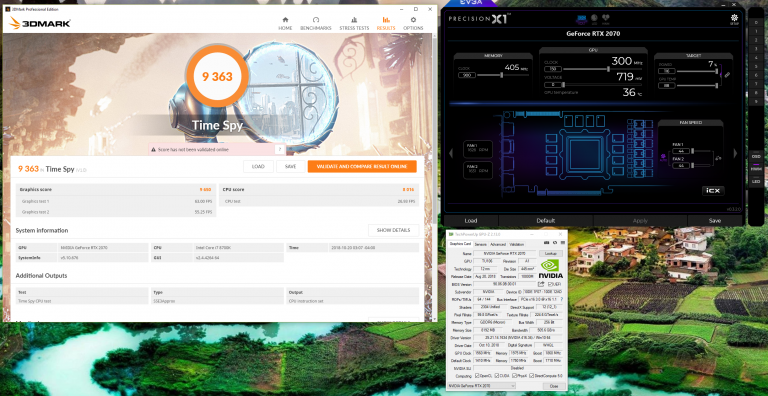
Task: Toggle the DirectCompute 5.0 checkbox
Action: tap(531, 375)
